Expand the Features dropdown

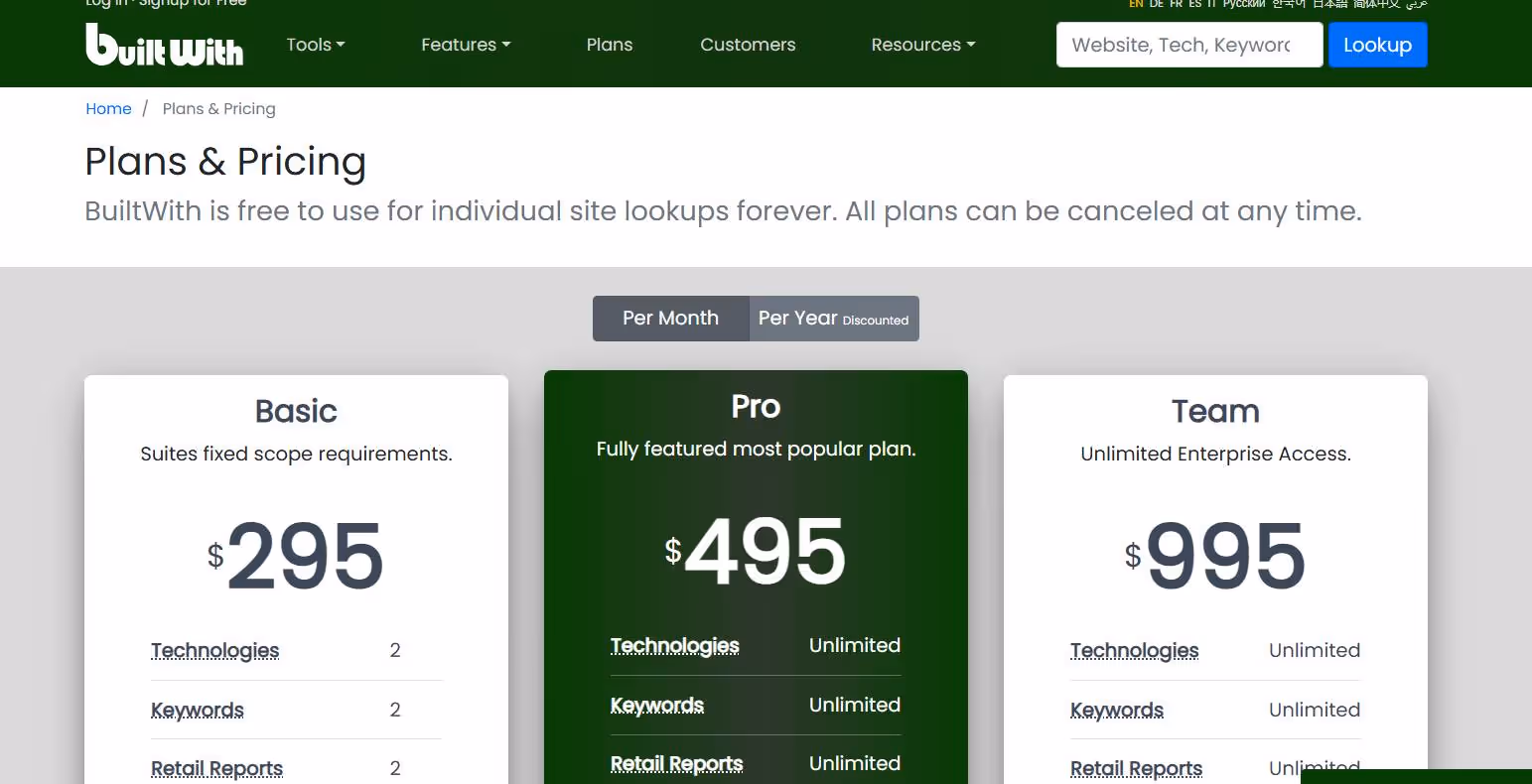[x=466, y=45]
